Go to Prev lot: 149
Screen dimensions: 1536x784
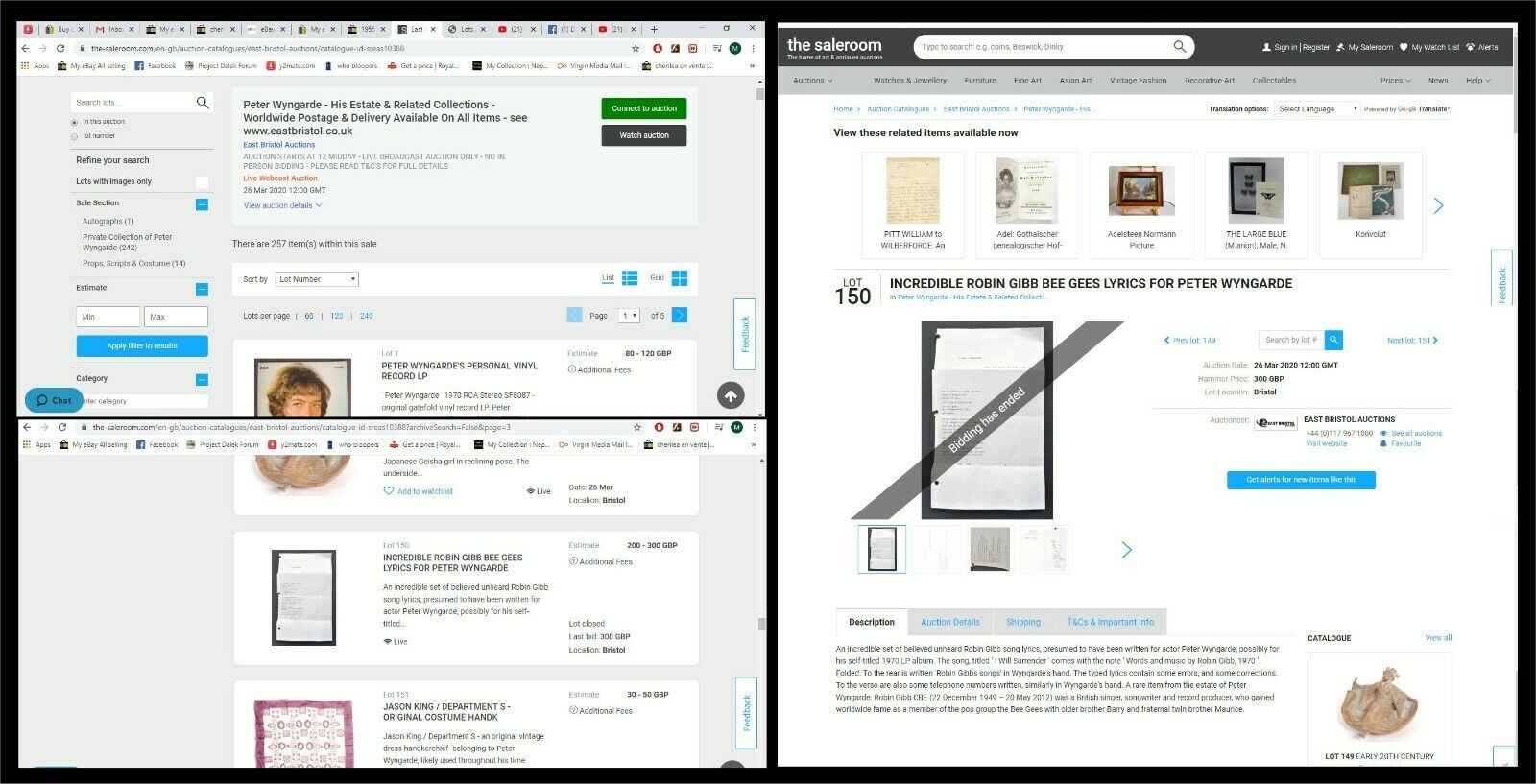pos(1189,341)
